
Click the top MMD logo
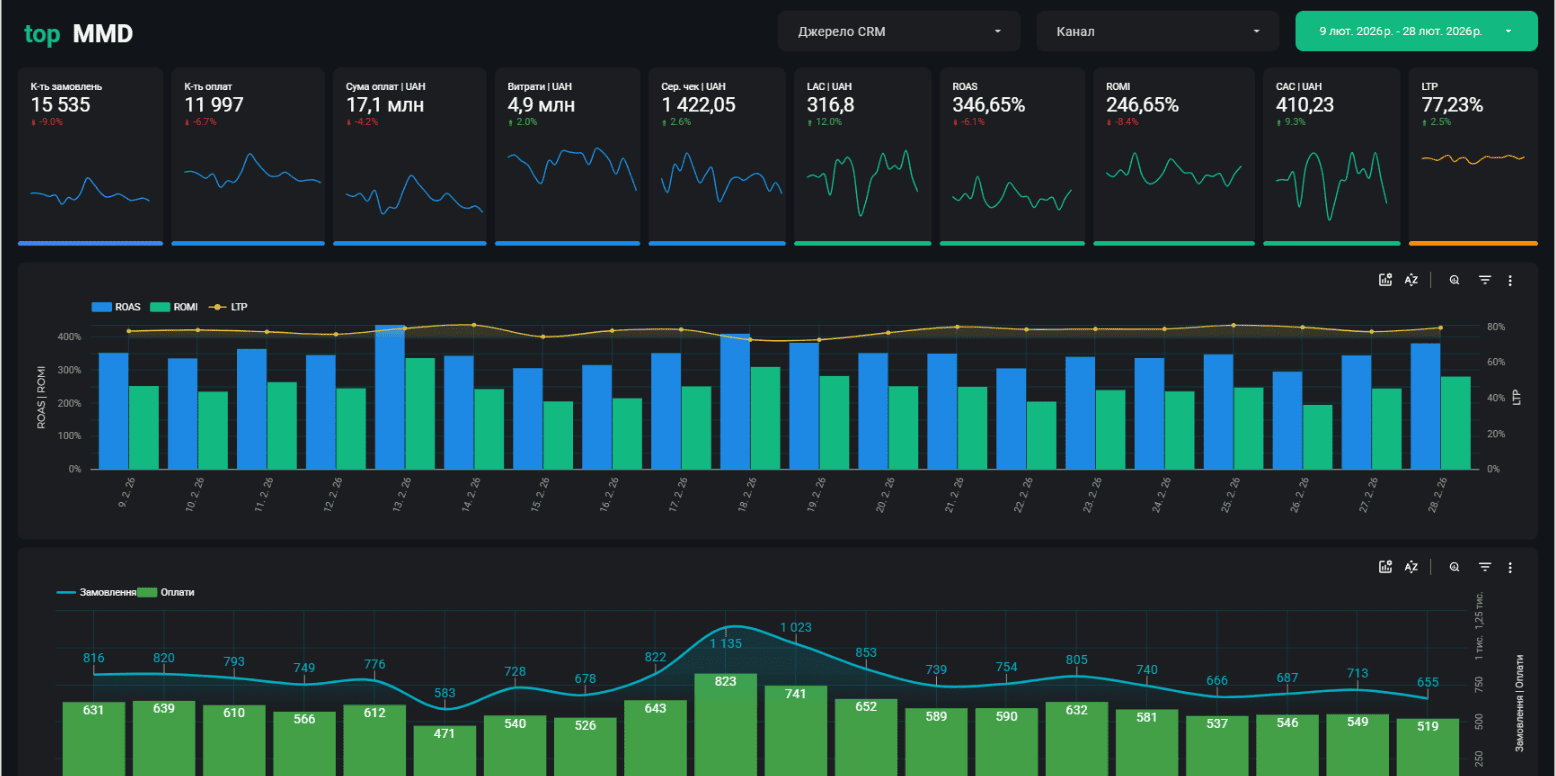[78, 34]
